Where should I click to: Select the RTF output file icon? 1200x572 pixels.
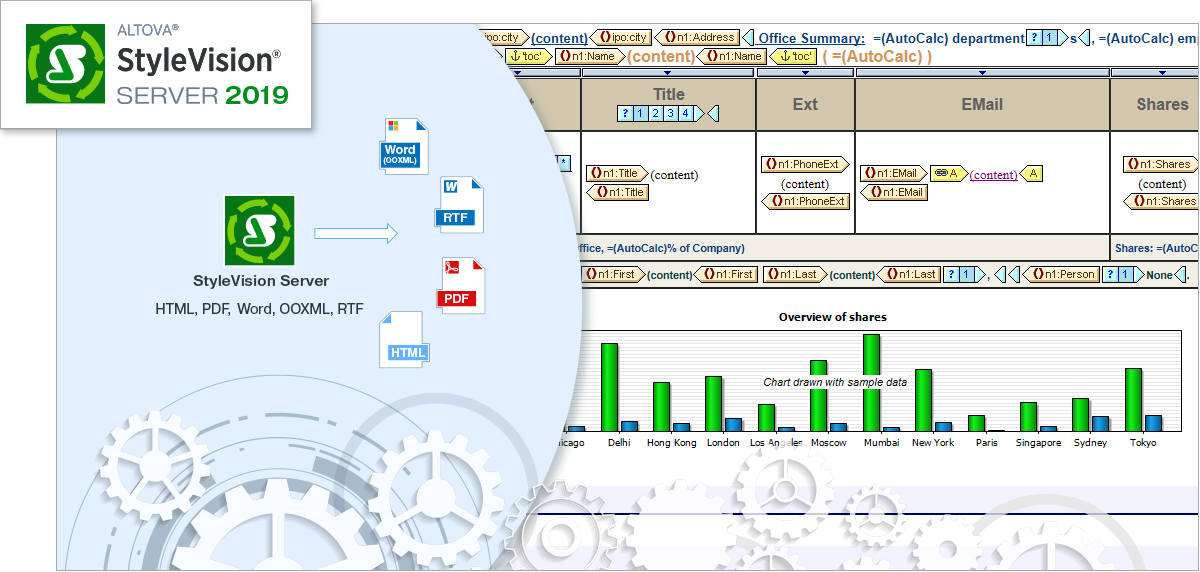tap(460, 206)
